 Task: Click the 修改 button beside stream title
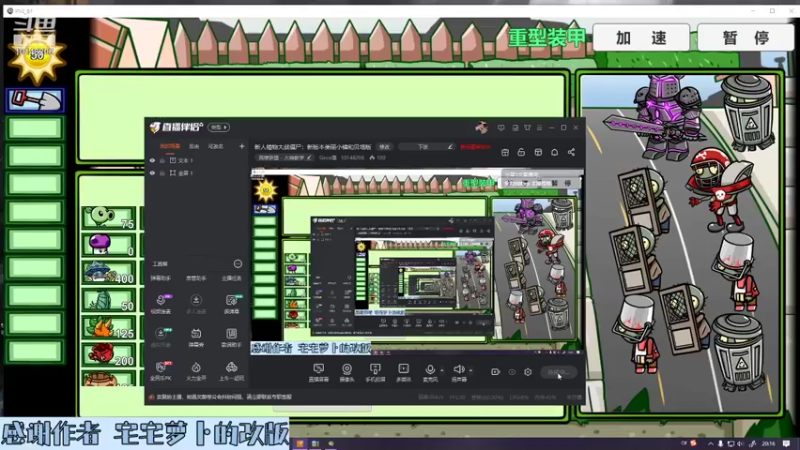[x=384, y=147]
